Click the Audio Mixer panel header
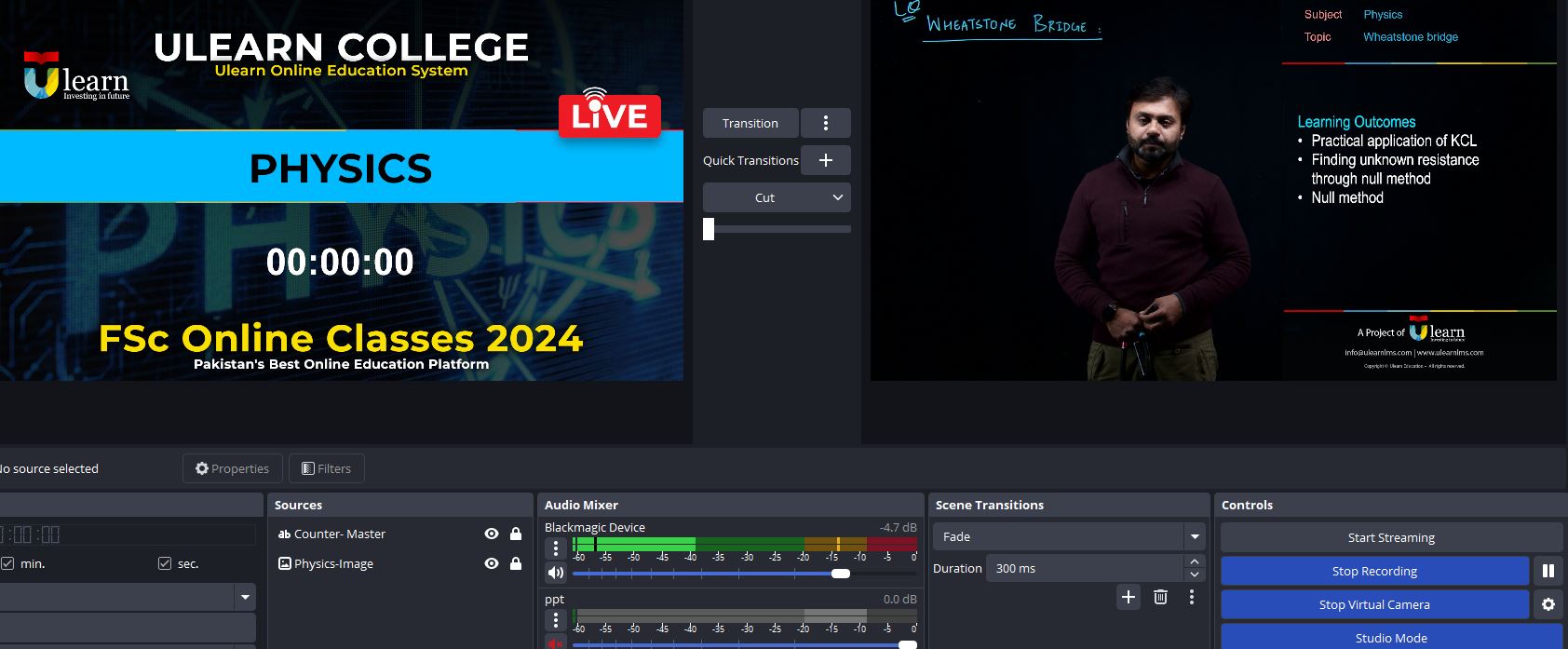Viewport: 1568px width, 649px height. 730,505
